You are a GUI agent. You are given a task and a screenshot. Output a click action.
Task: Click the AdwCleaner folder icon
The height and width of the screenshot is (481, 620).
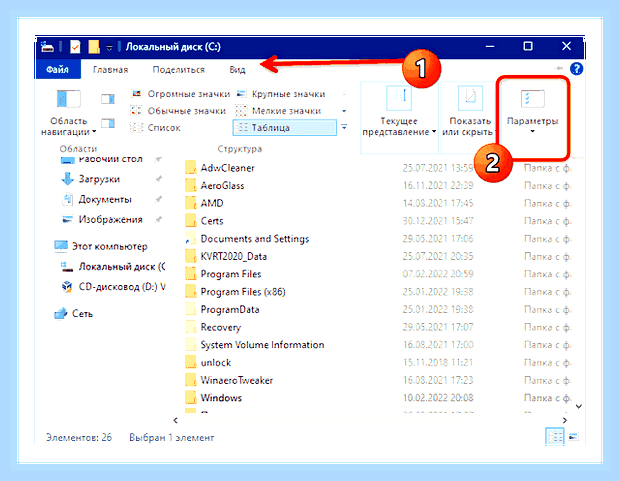tap(191, 168)
